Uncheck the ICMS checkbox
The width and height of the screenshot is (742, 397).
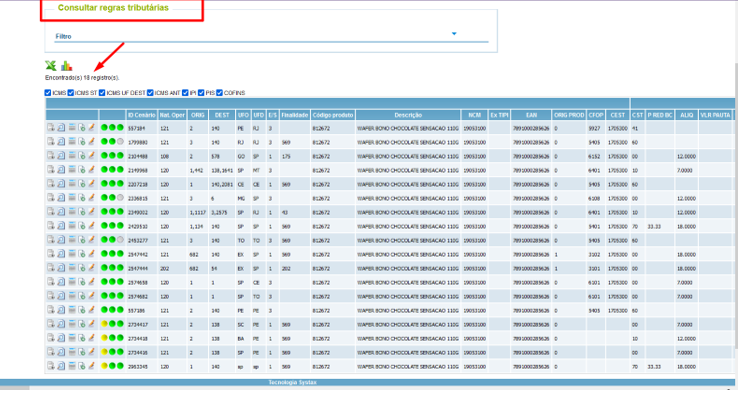[48, 93]
